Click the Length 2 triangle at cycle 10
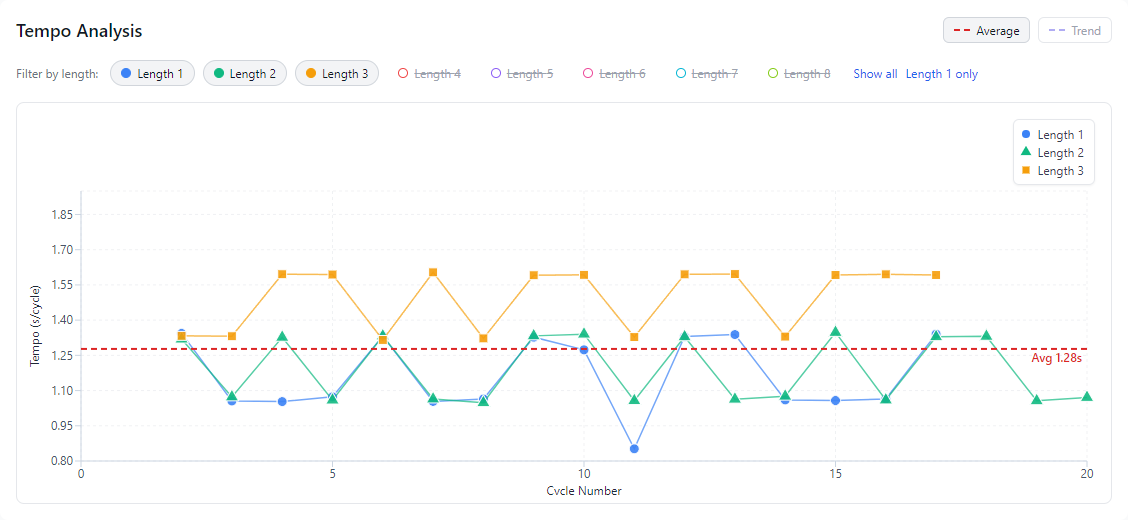This screenshot has height=520, width=1128. point(583,334)
